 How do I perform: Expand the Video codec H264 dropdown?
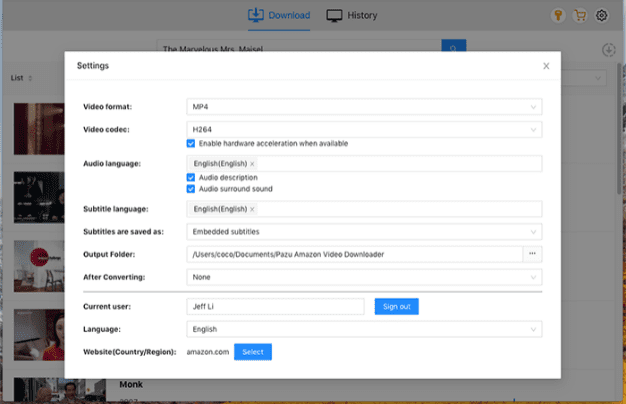click(x=364, y=129)
